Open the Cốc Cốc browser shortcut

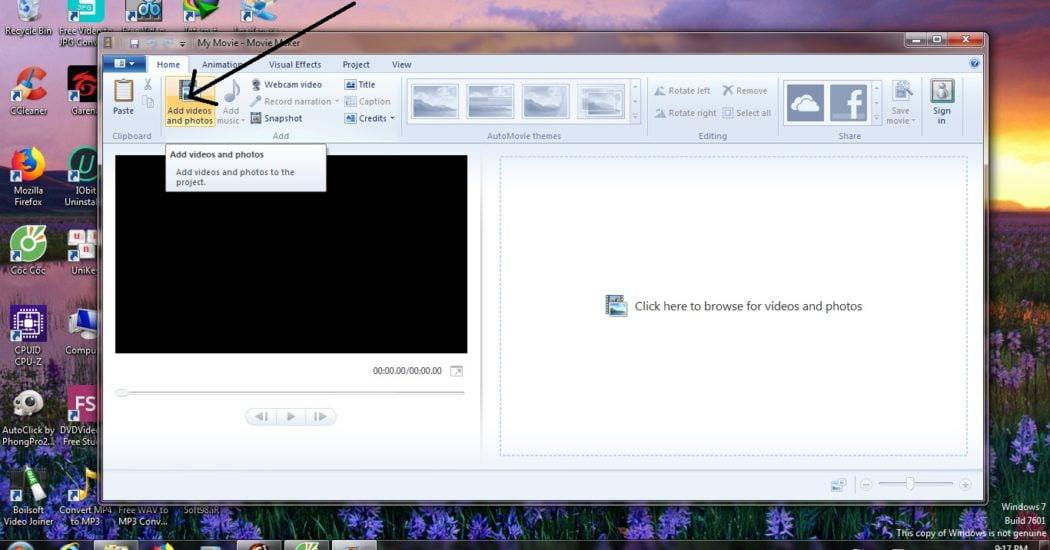(28, 250)
